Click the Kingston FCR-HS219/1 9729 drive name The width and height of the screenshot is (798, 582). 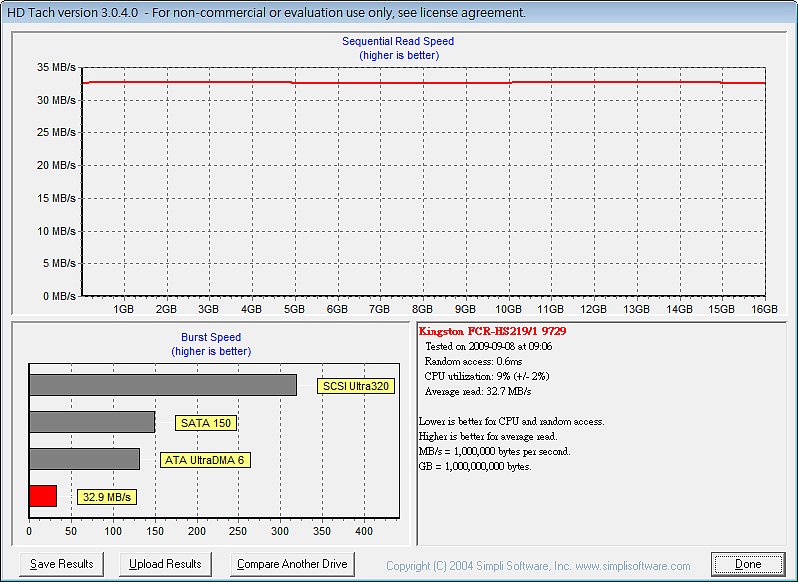click(x=492, y=331)
